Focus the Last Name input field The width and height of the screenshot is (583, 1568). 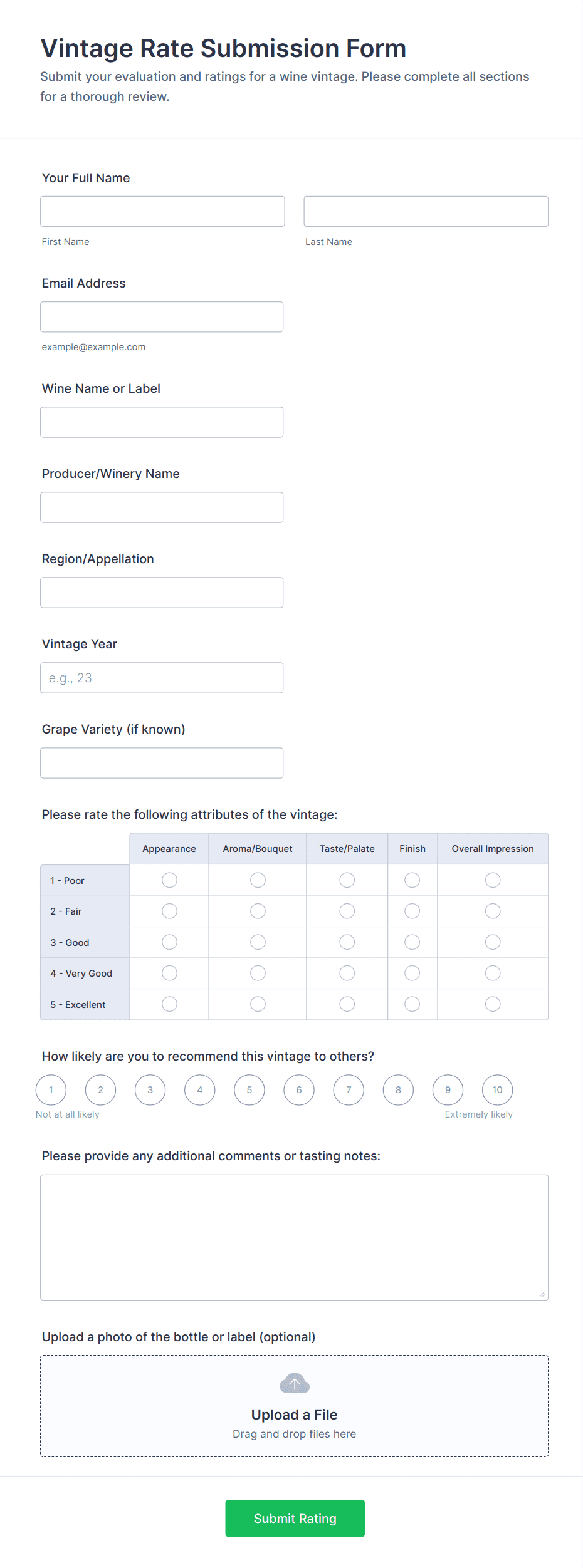[426, 212]
